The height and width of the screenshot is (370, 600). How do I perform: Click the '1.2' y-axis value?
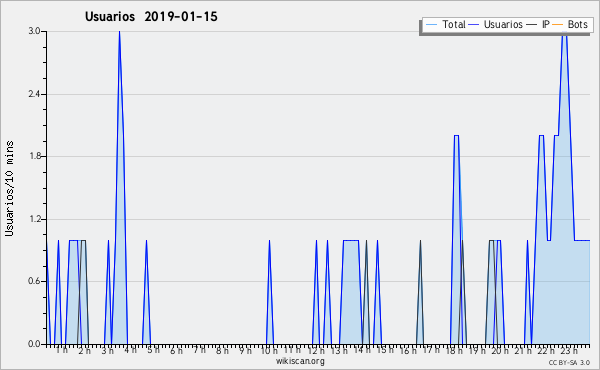click(34, 219)
